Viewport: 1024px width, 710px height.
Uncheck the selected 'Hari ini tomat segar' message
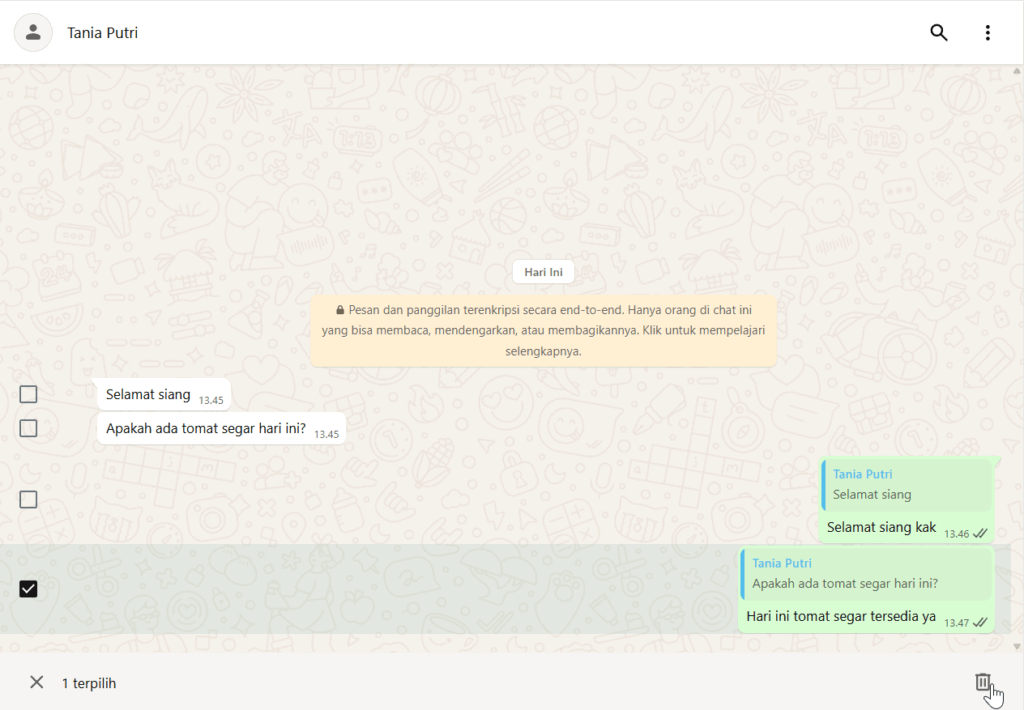(x=28, y=589)
